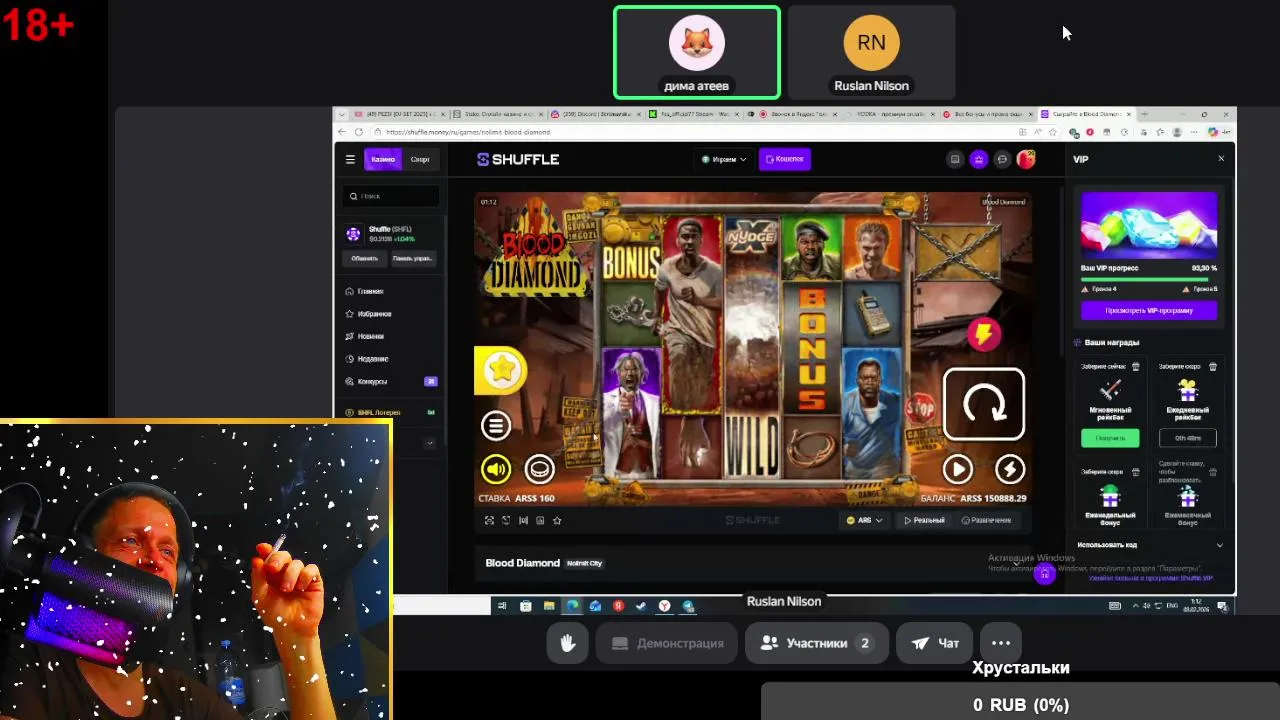Open the red lightning bonus buy button
The image size is (1280, 720).
[984, 334]
